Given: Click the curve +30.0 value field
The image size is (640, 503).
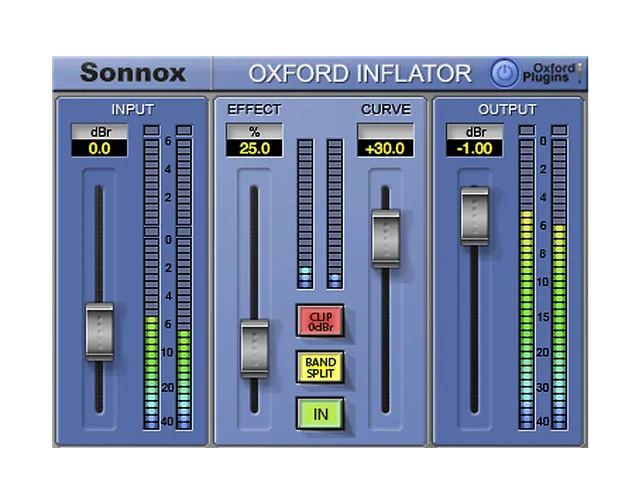Looking at the screenshot, I should point(386,149).
